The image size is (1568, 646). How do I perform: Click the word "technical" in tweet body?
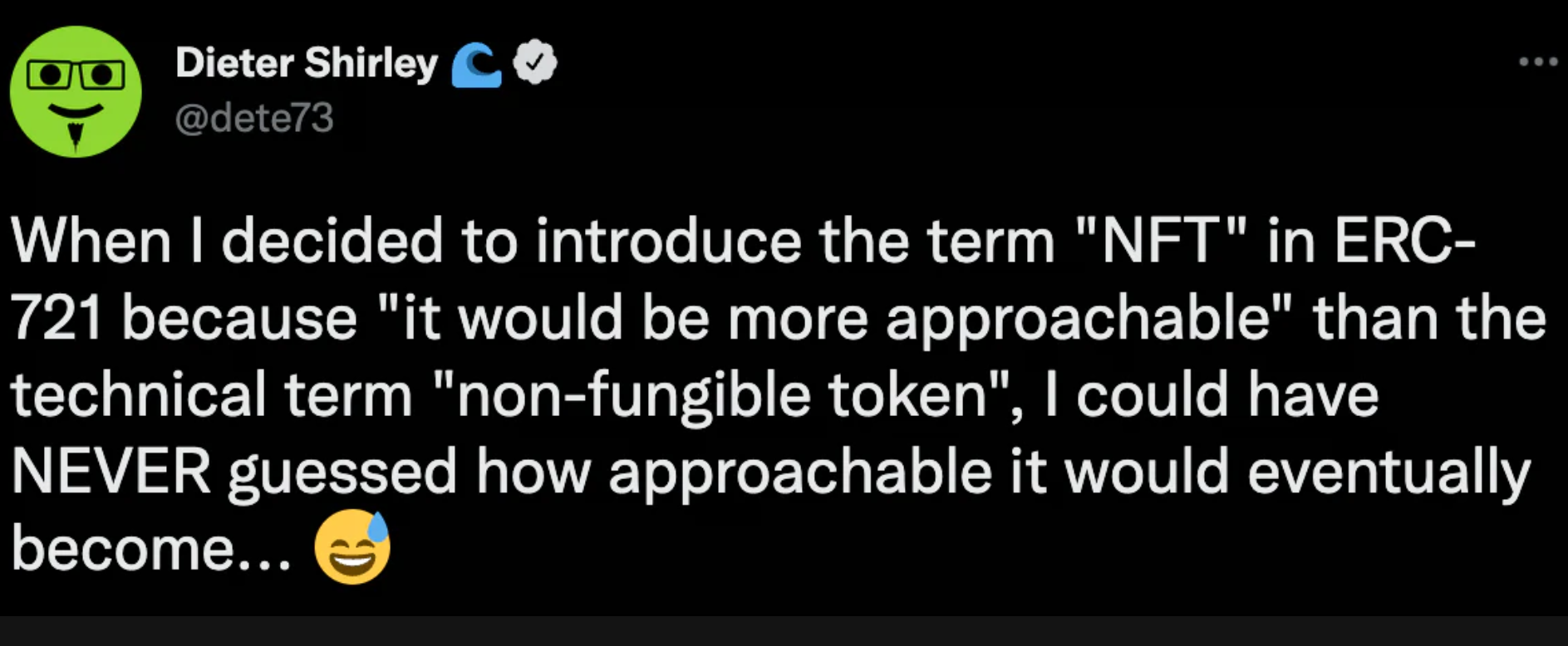pos(138,395)
